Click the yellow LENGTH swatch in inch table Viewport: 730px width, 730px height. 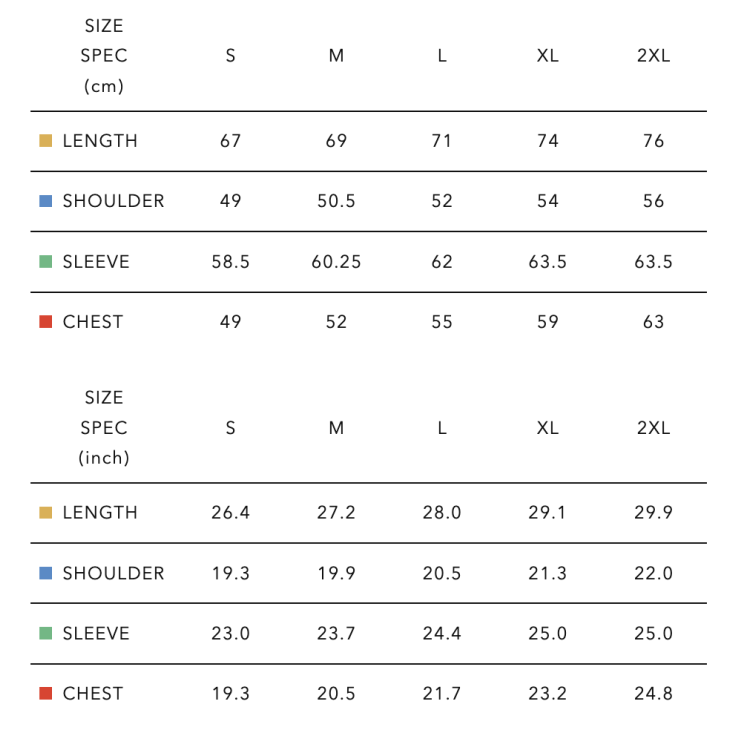click(45, 513)
